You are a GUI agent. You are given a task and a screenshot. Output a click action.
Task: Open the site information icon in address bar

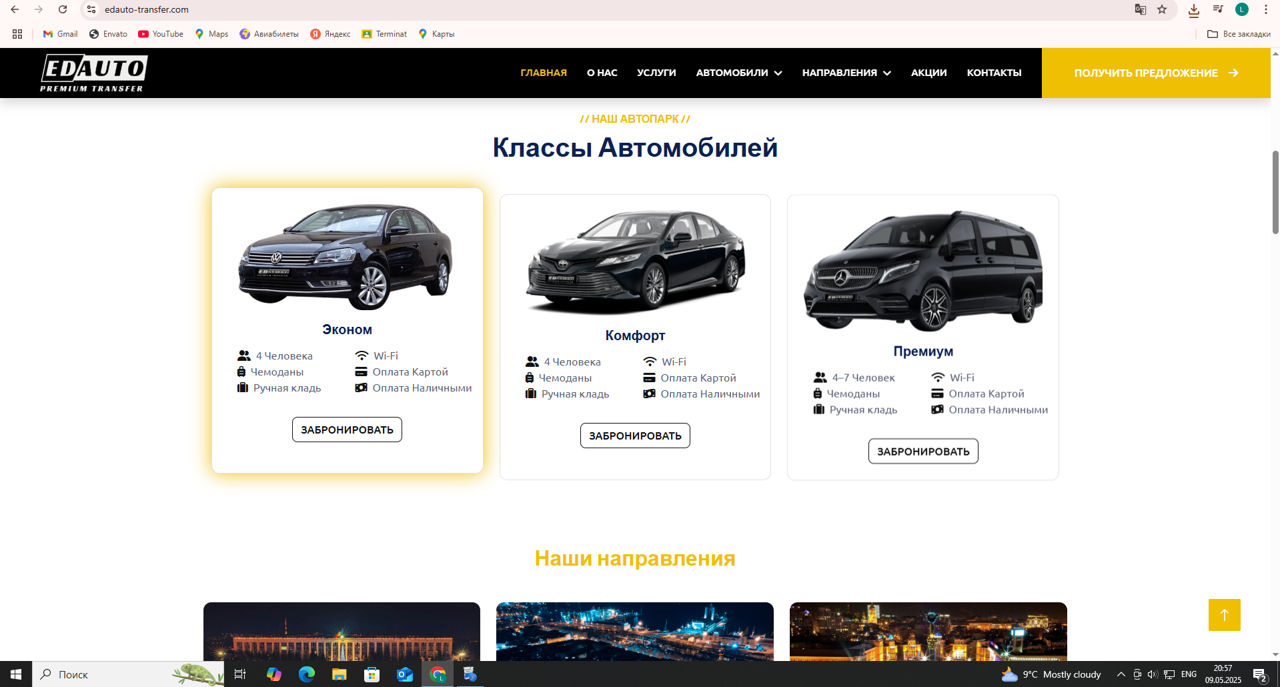coord(91,9)
